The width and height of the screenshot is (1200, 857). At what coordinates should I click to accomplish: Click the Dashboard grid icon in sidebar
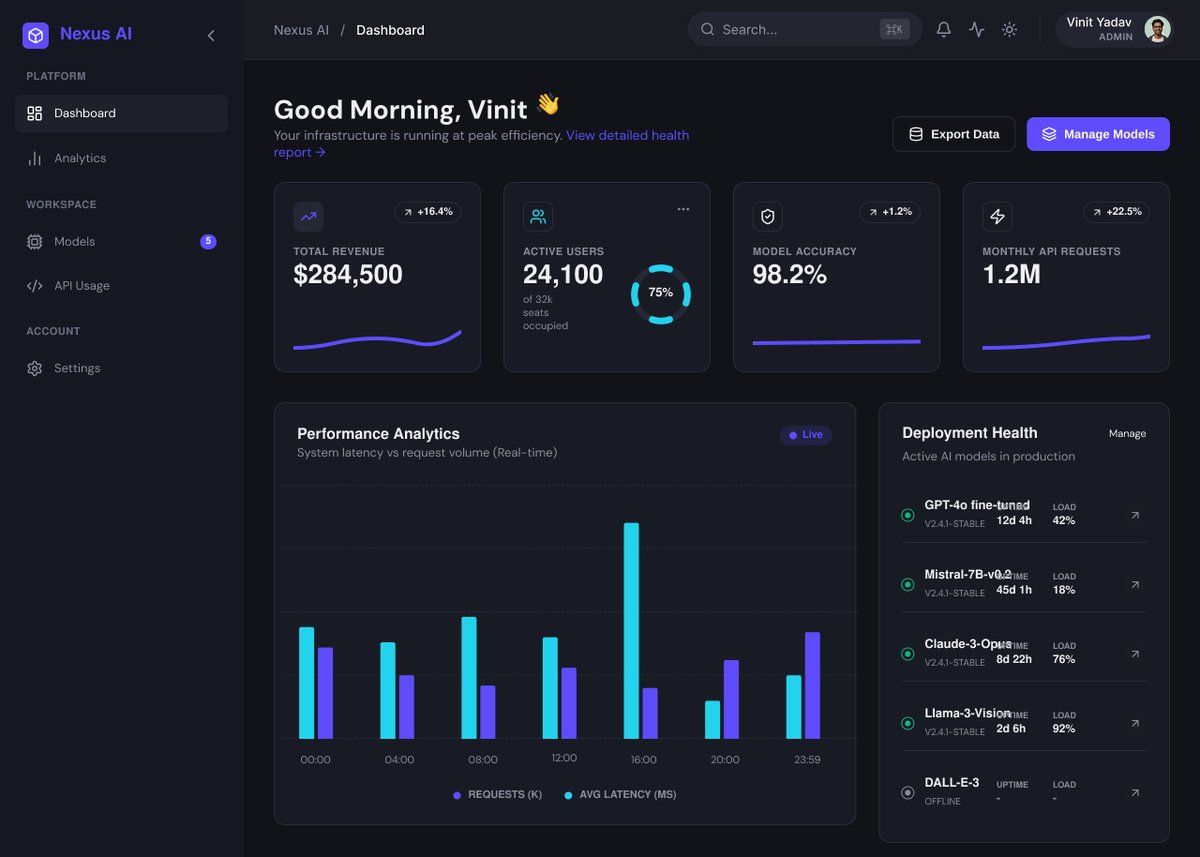point(35,113)
